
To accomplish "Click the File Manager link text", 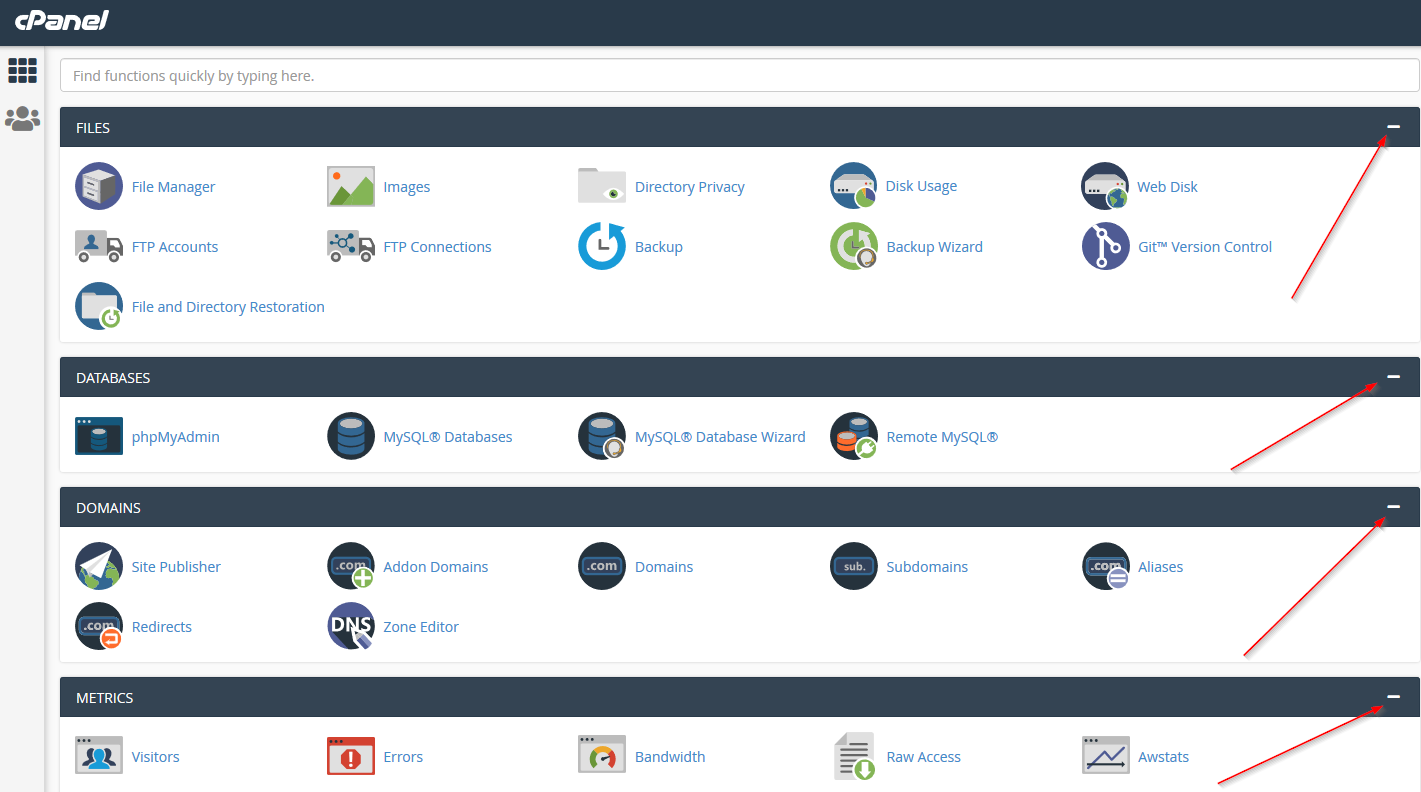I will pyautogui.click(x=173, y=187).
